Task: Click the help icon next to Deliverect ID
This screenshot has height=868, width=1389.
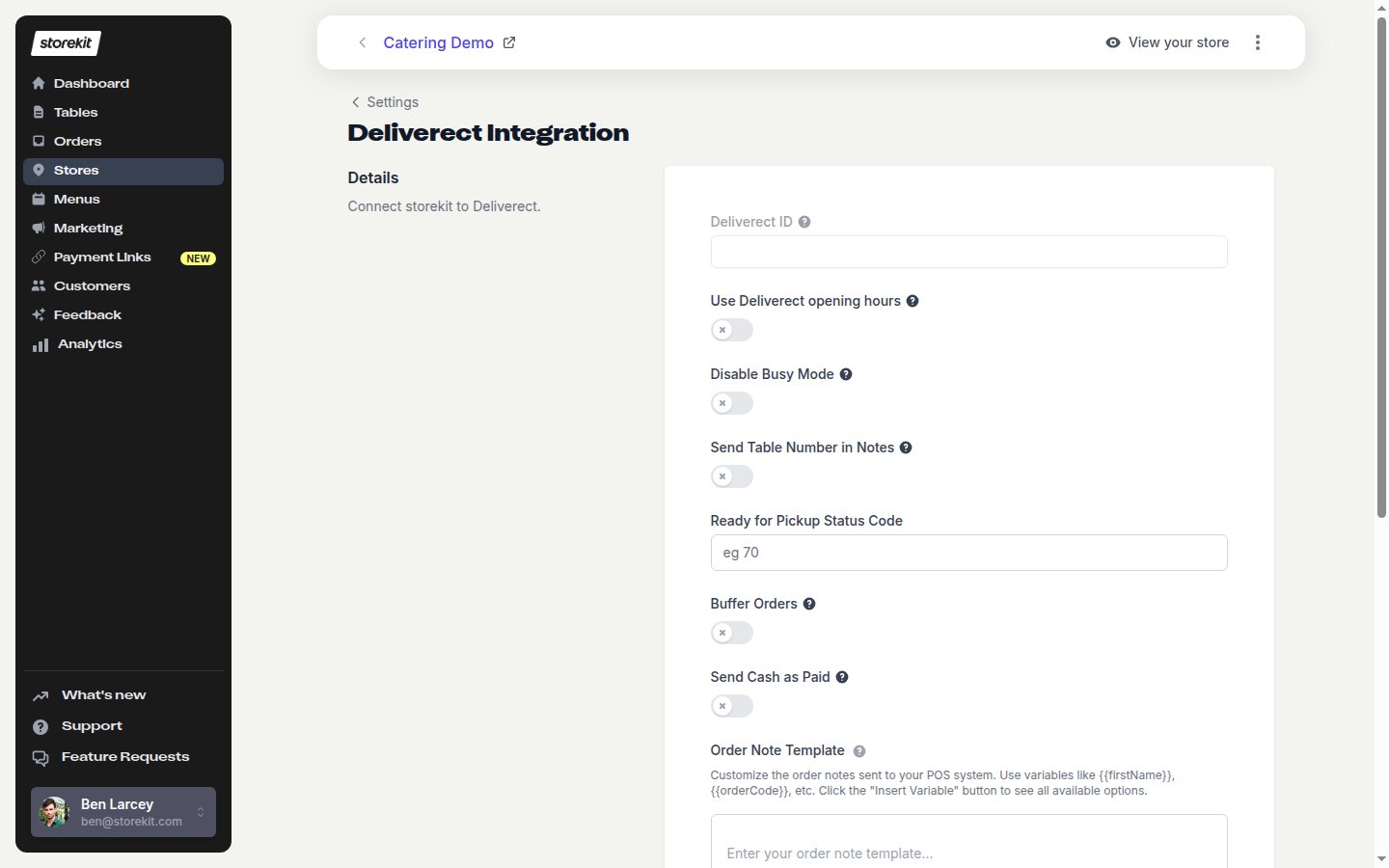Action: click(804, 222)
